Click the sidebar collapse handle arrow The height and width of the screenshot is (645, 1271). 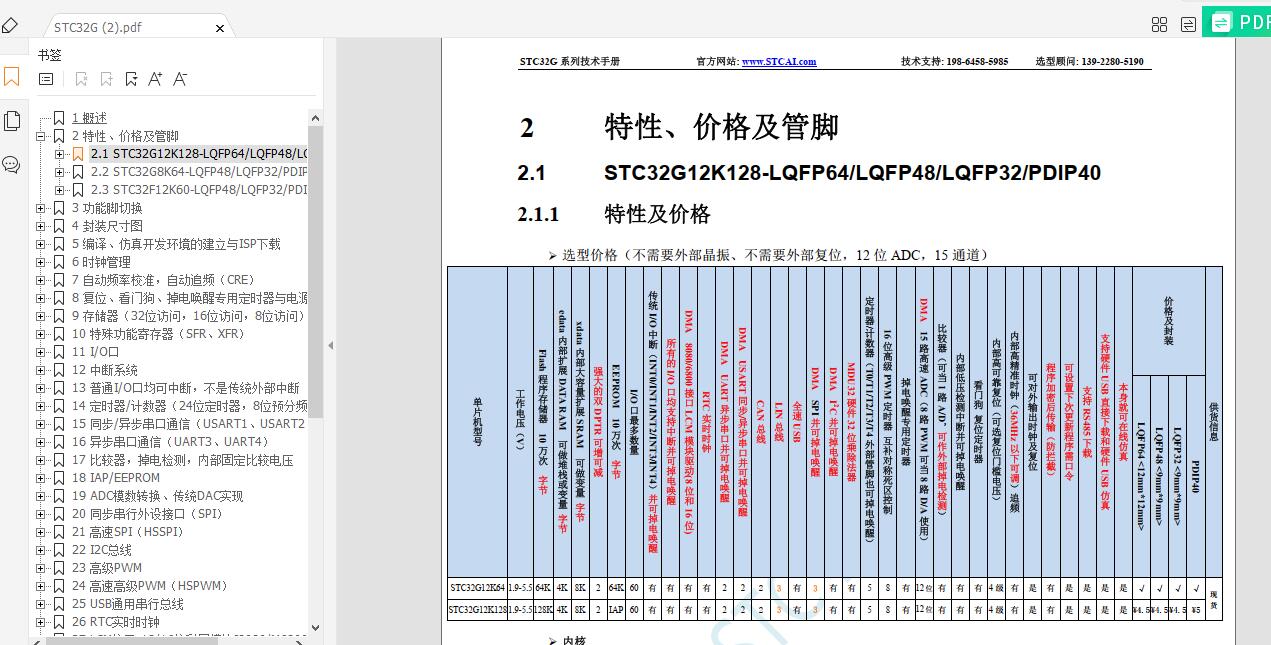(330, 345)
